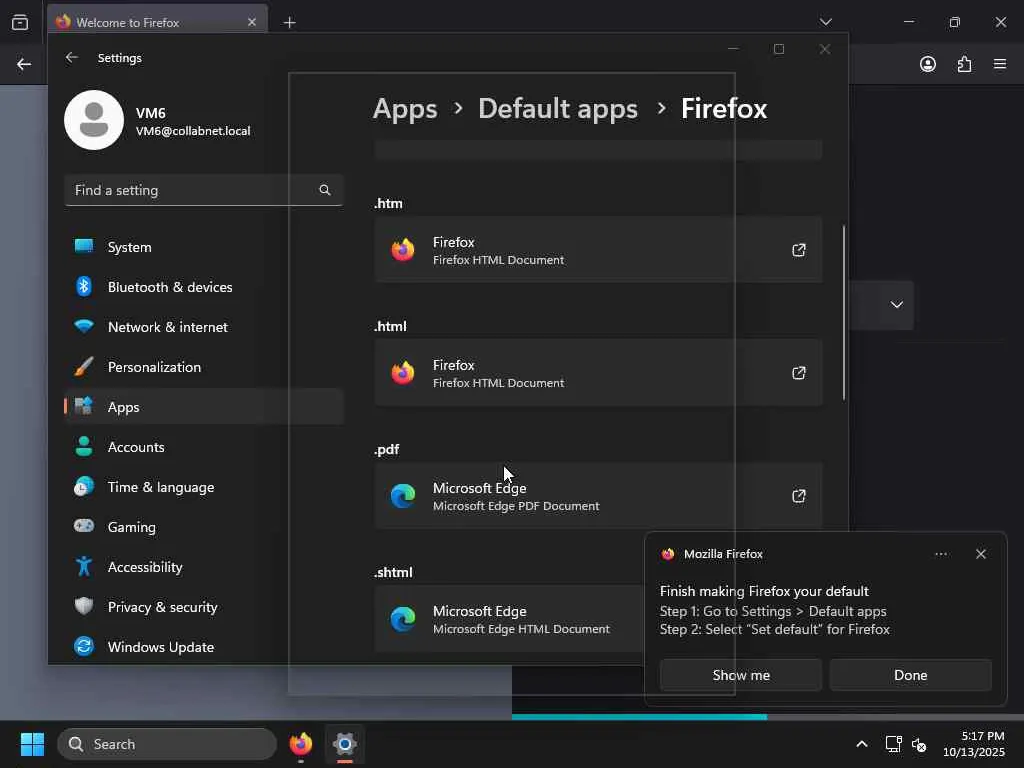The image size is (1024, 768).
Task: Dismiss the Mozilla Firefox notification
Action: pos(981,554)
